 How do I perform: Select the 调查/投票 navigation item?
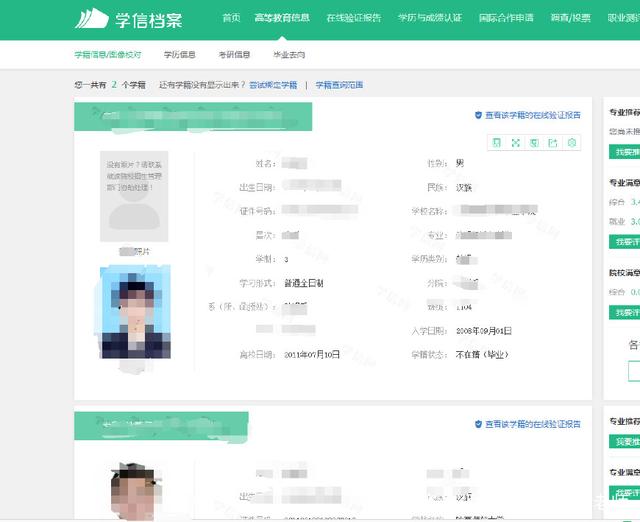coord(572,18)
